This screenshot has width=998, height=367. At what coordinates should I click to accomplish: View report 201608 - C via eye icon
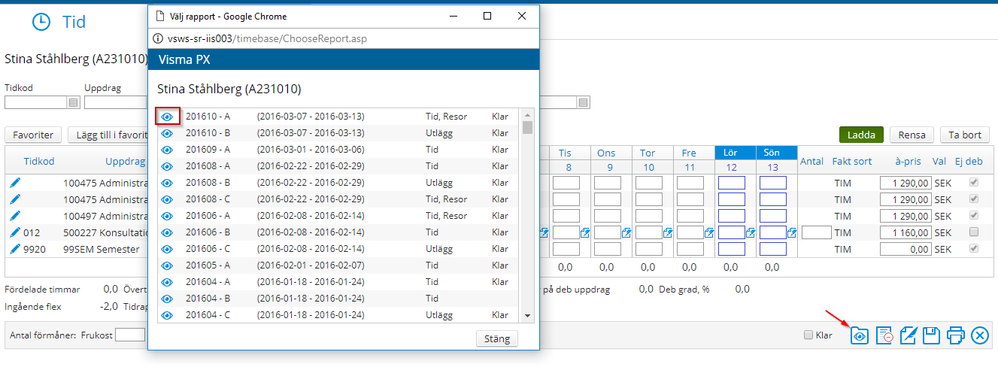click(167, 199)
